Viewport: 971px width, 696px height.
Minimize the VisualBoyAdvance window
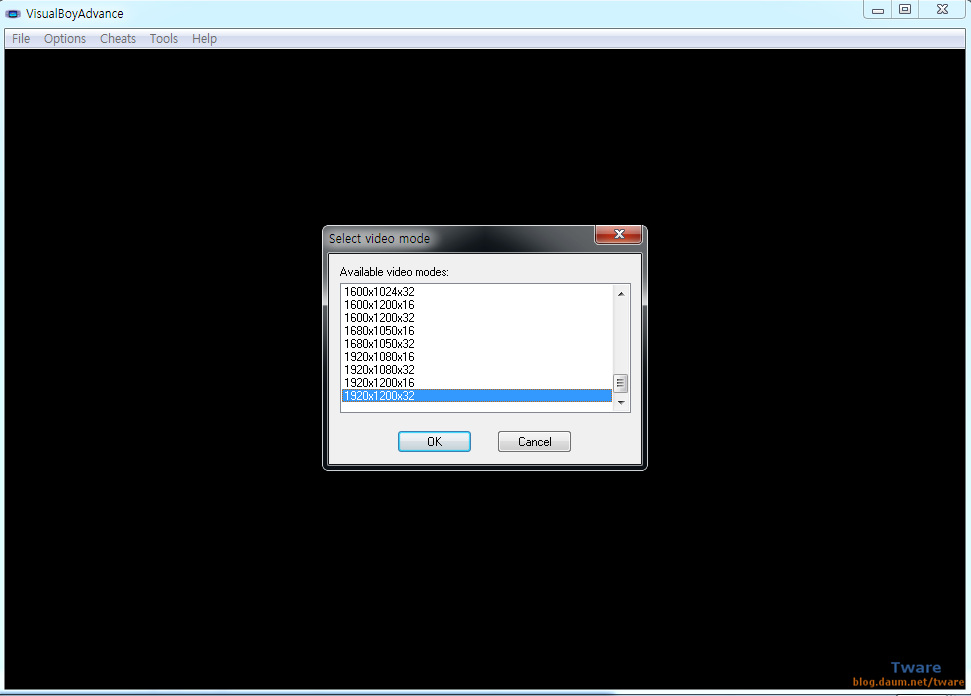point(877,9)
